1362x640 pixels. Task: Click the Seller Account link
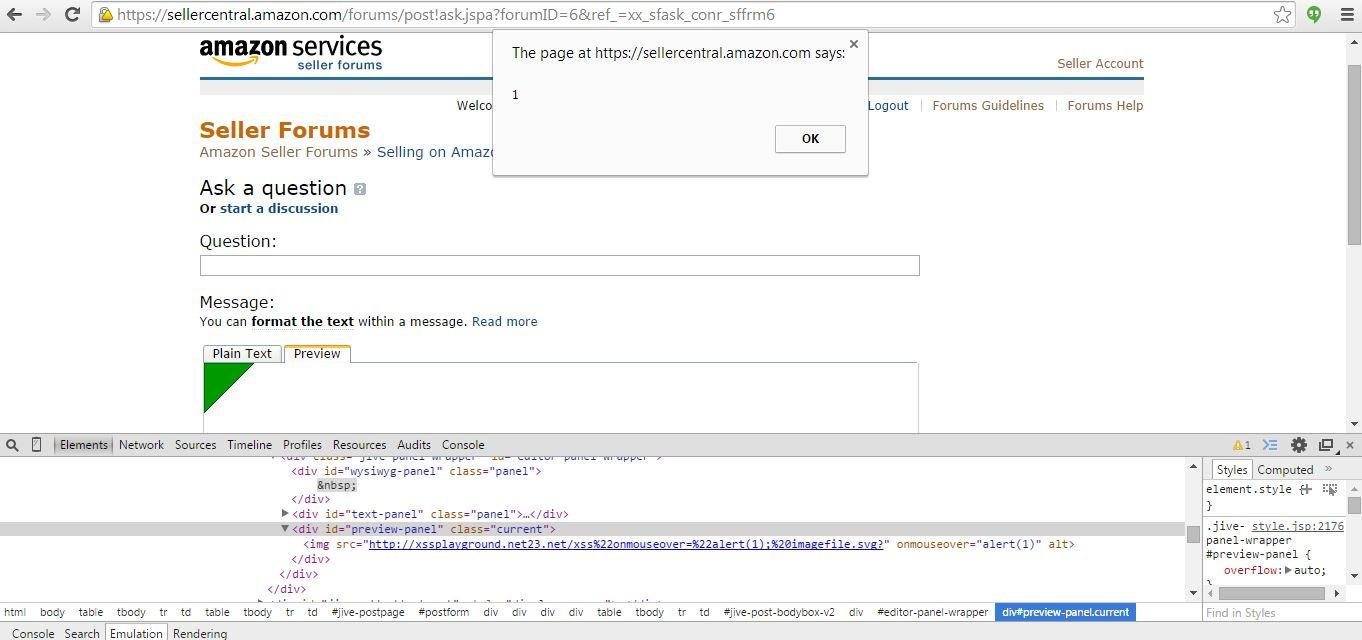(x=1100, y=63)
